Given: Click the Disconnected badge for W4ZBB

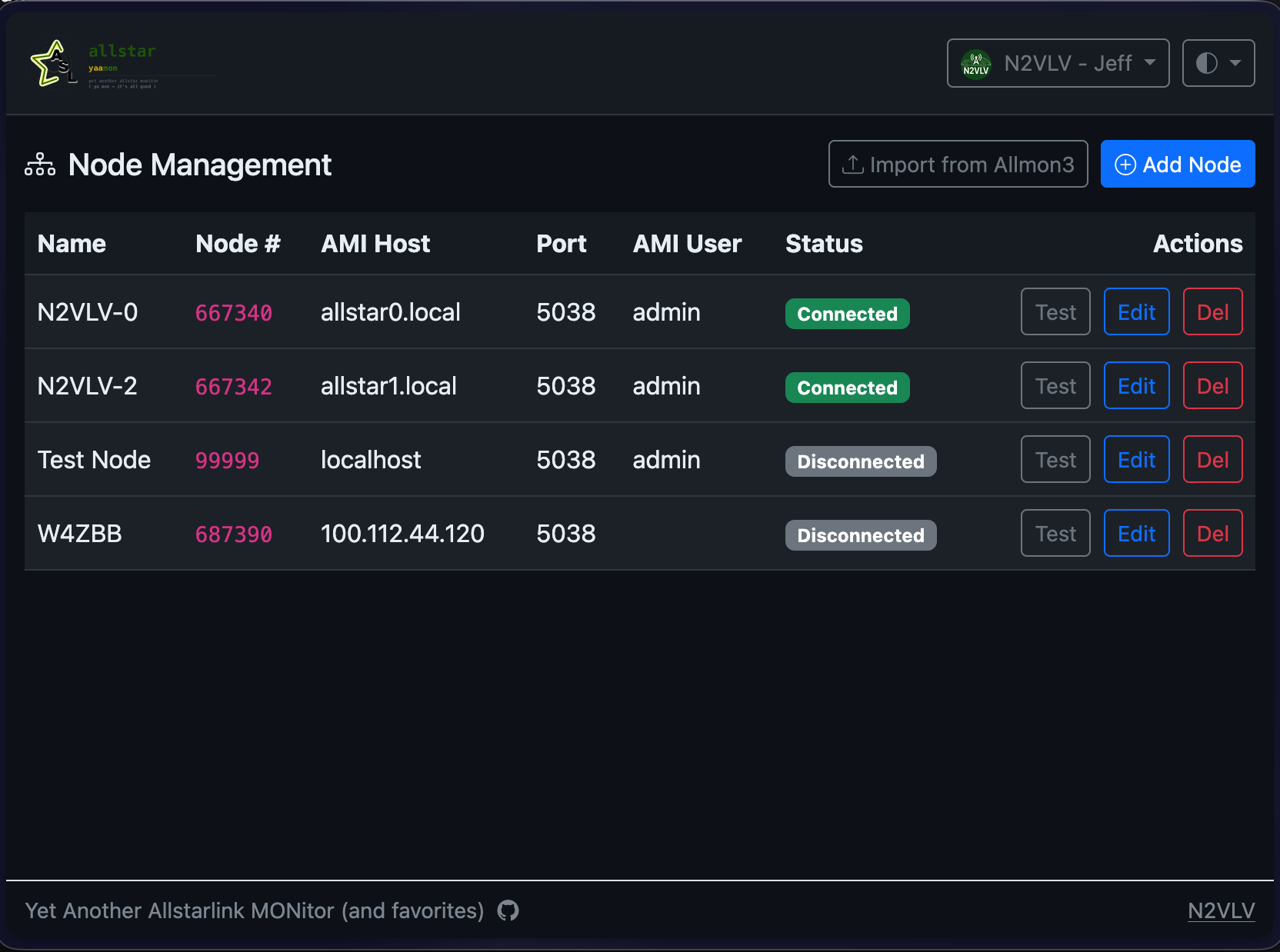Looking at the screenshot, I should 861,535.
